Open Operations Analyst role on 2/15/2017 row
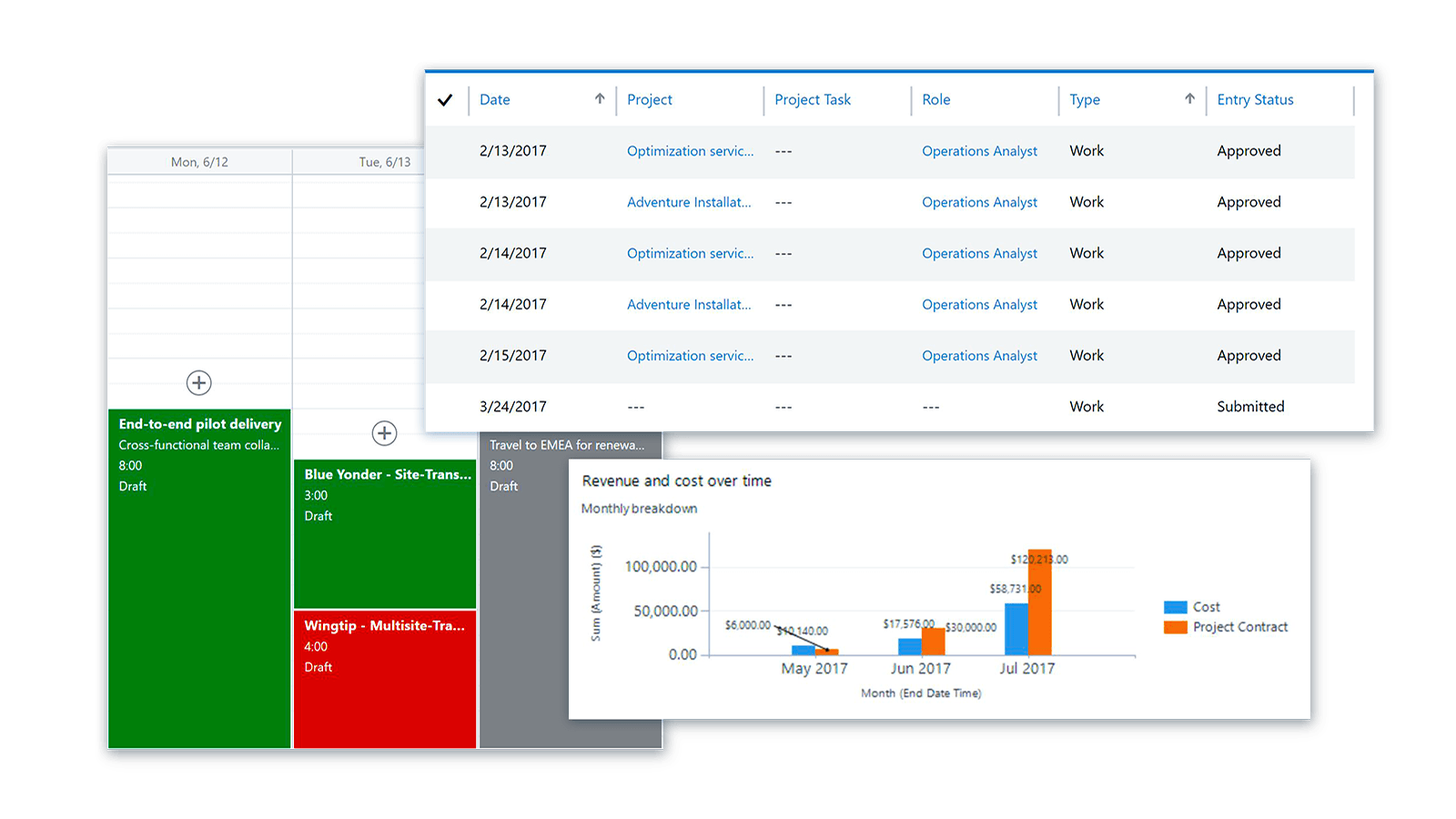 979,356
